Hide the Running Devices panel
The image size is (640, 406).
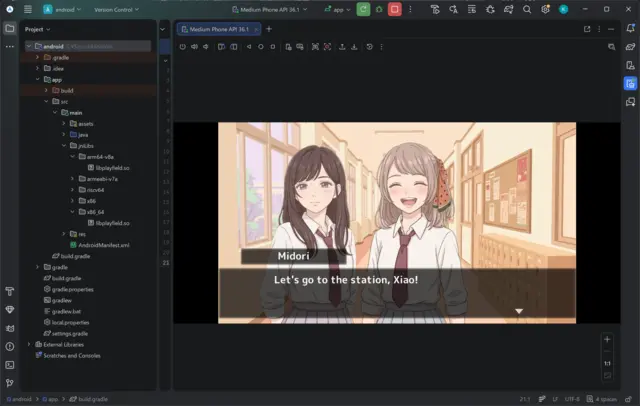[611, 29]
